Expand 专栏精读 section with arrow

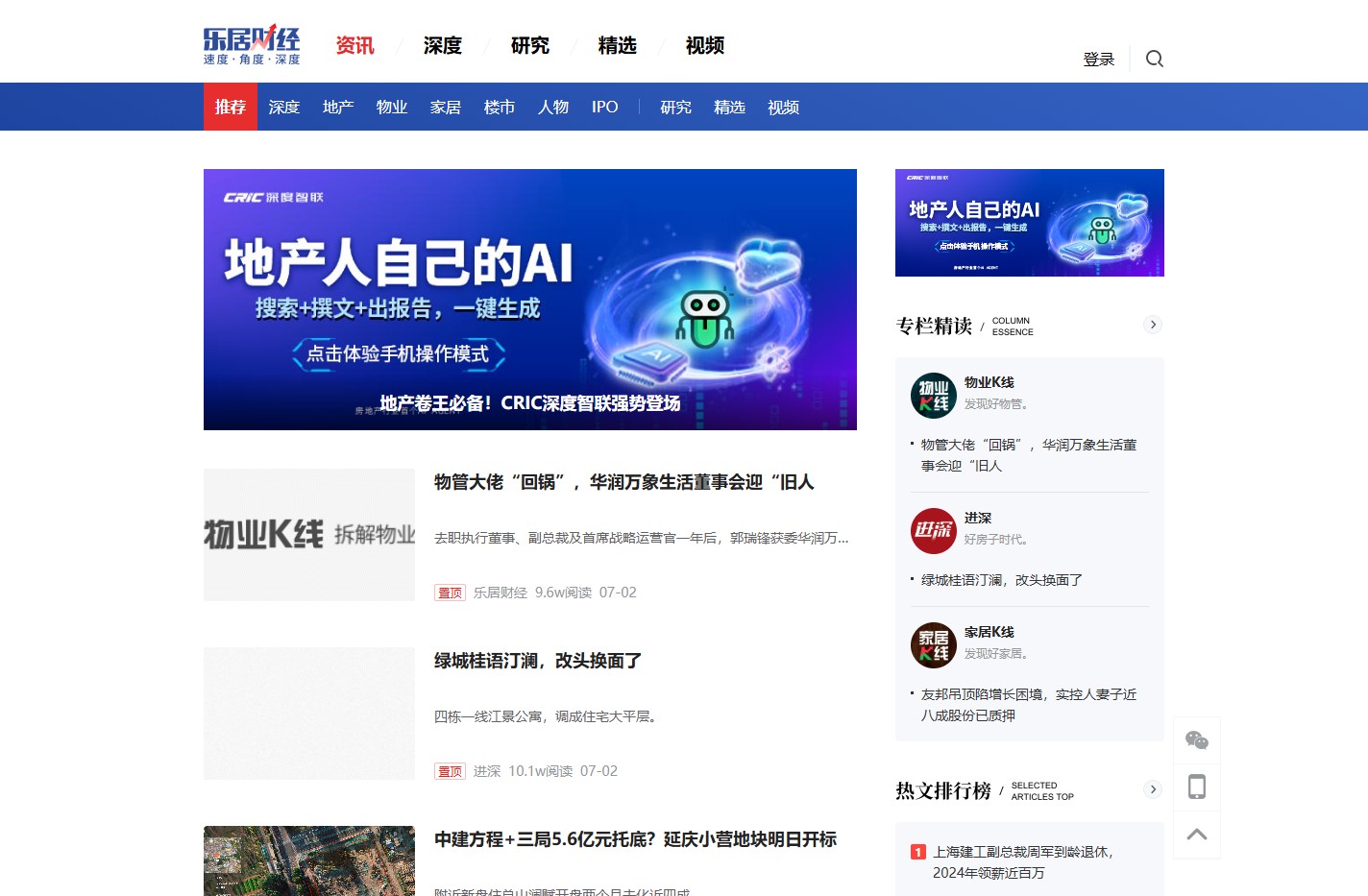pos(1153,325)
